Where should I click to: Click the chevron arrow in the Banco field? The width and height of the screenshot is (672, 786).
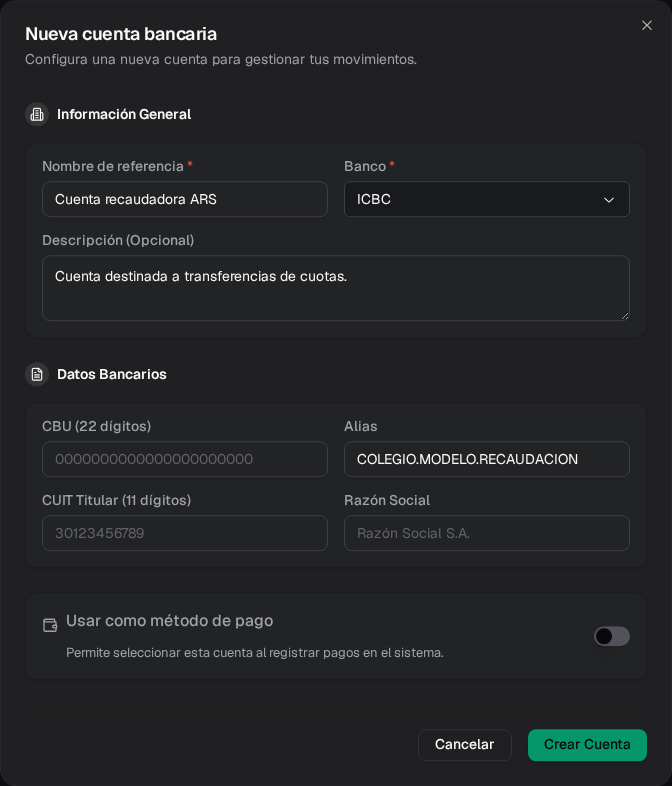(x=609, y=200)
